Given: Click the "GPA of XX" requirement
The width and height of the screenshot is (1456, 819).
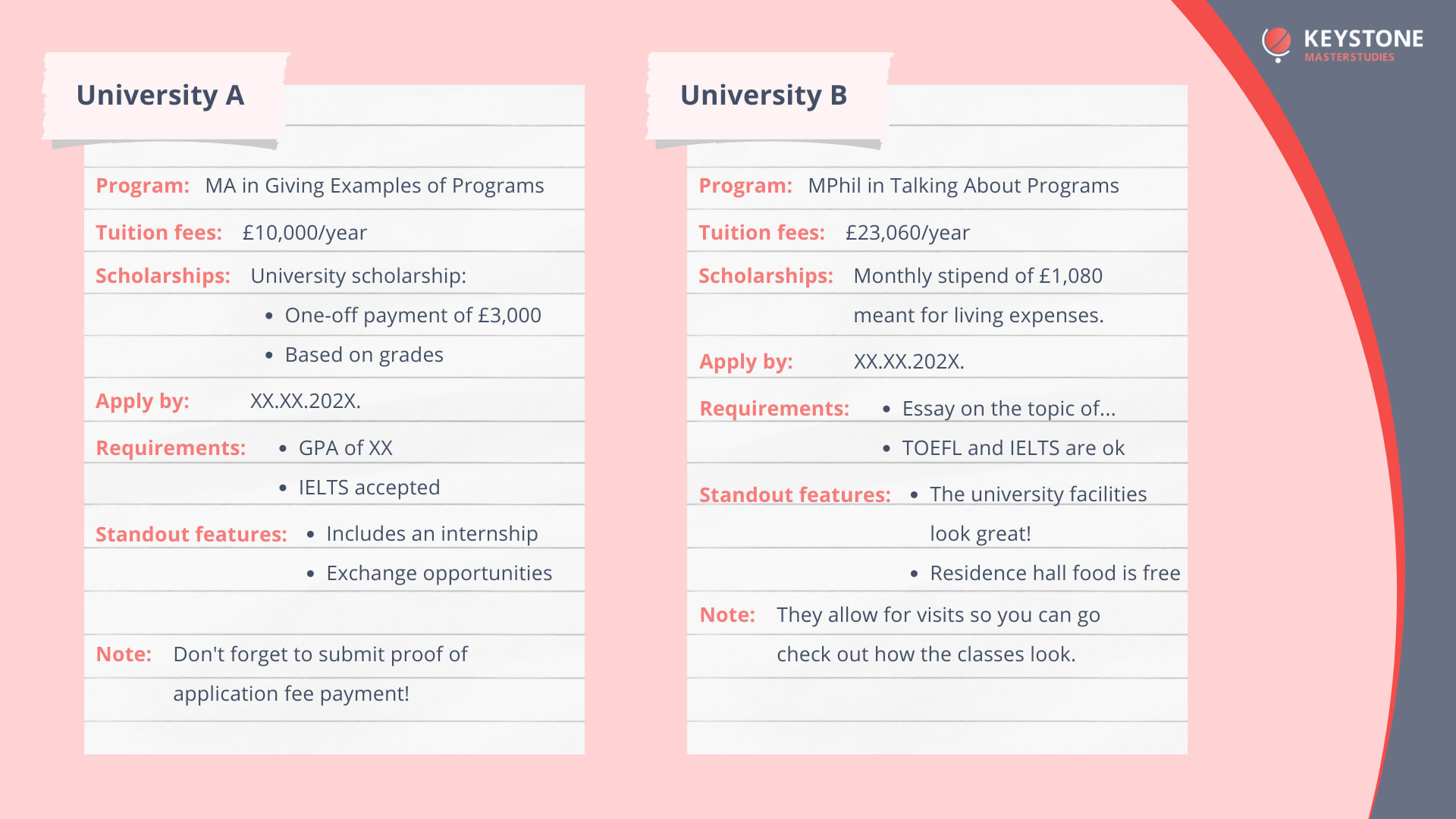Looking at the screenshot, I should 345,448.
